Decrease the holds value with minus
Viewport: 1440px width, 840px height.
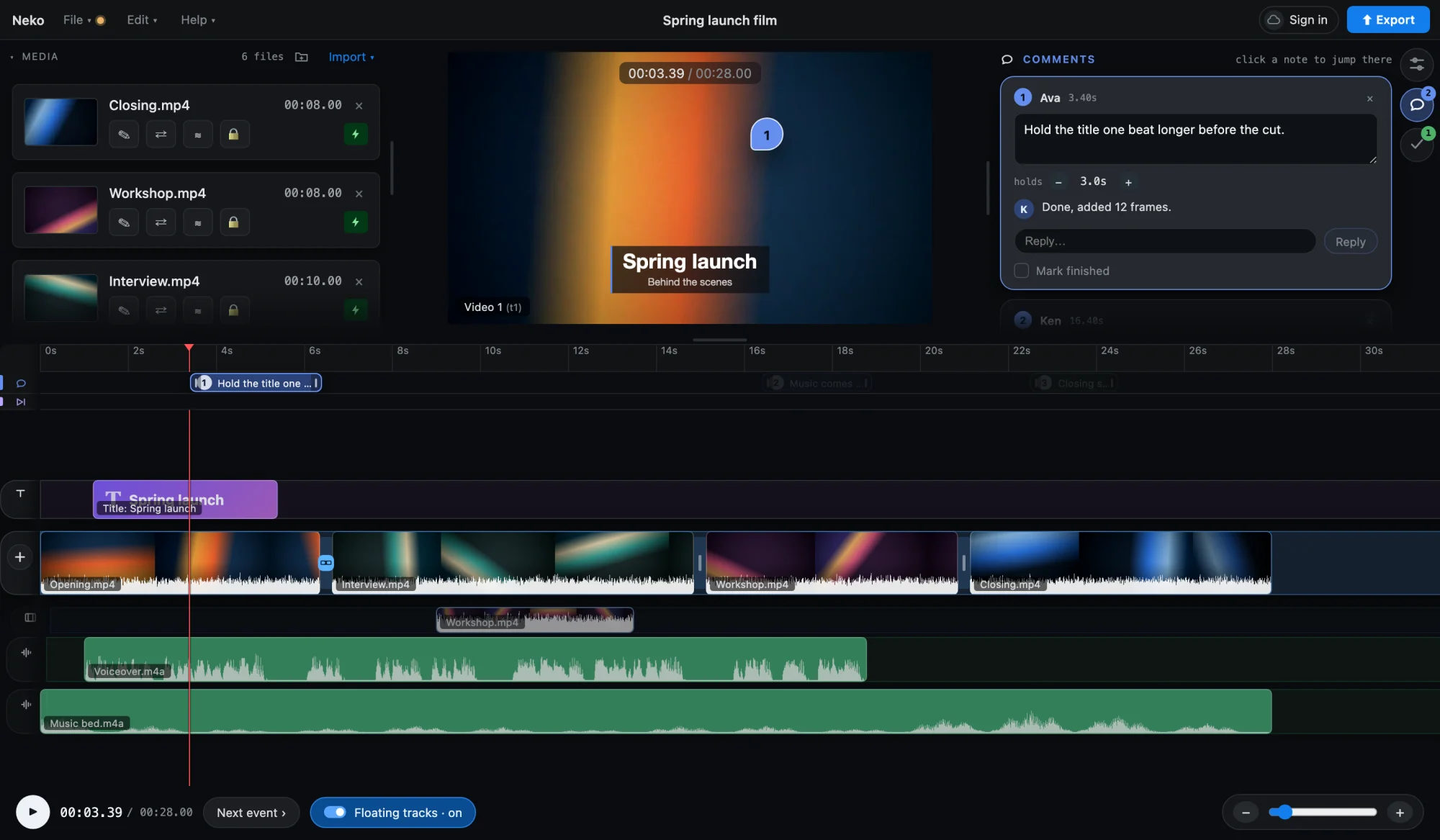click(1058, 183)
